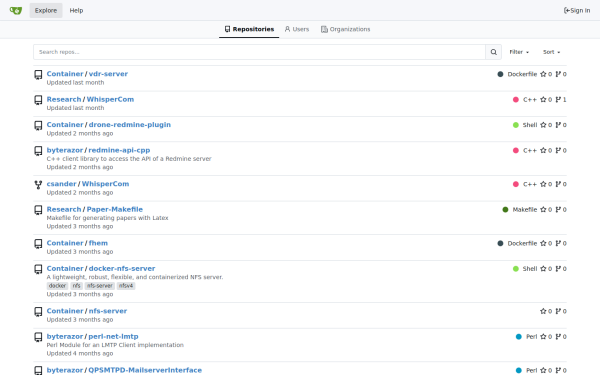Switch to the Users tab
The height and width of the screenshot is (375, 600).
(297, 29)
